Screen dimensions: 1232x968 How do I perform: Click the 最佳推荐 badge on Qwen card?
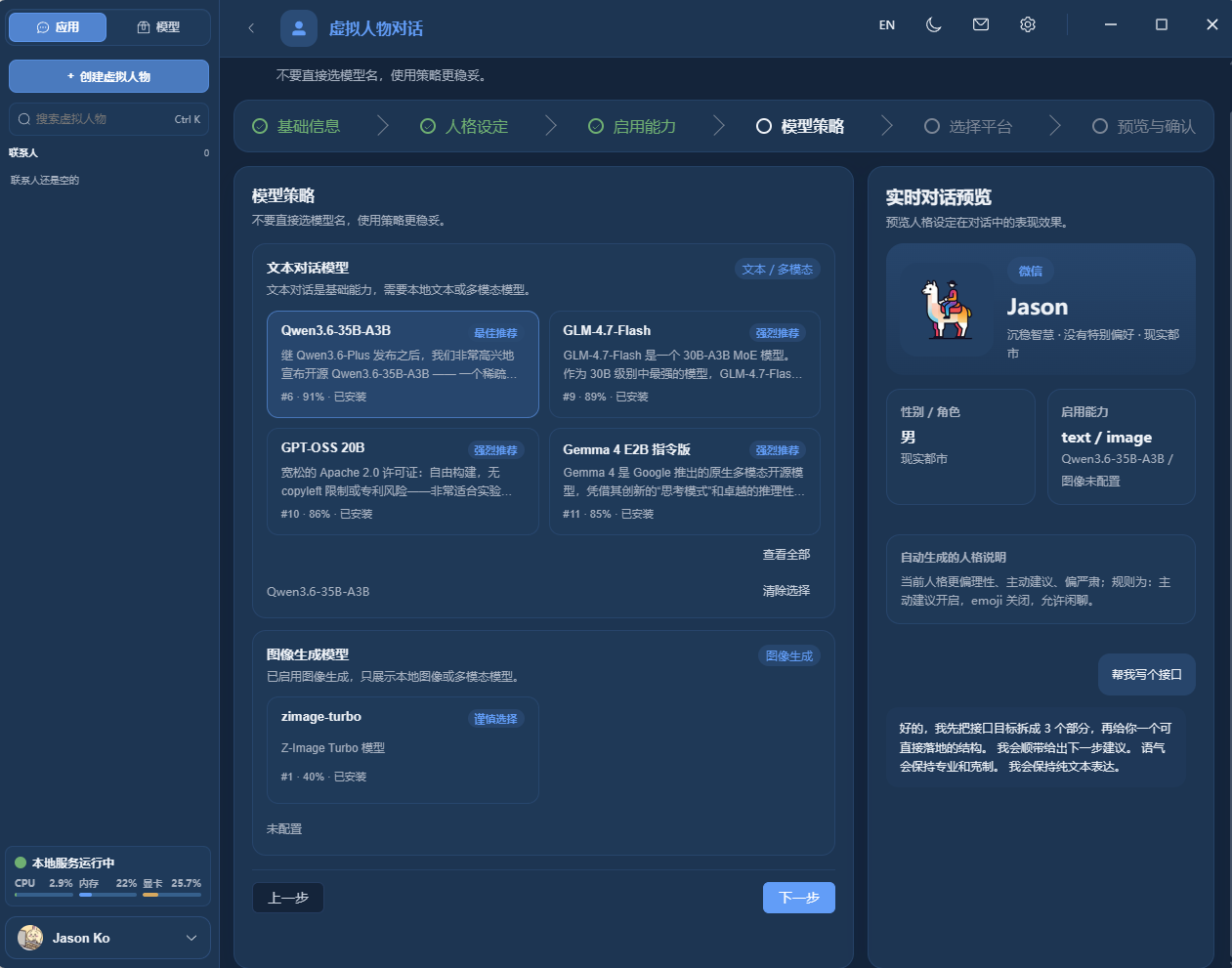(x=495, y=333)
